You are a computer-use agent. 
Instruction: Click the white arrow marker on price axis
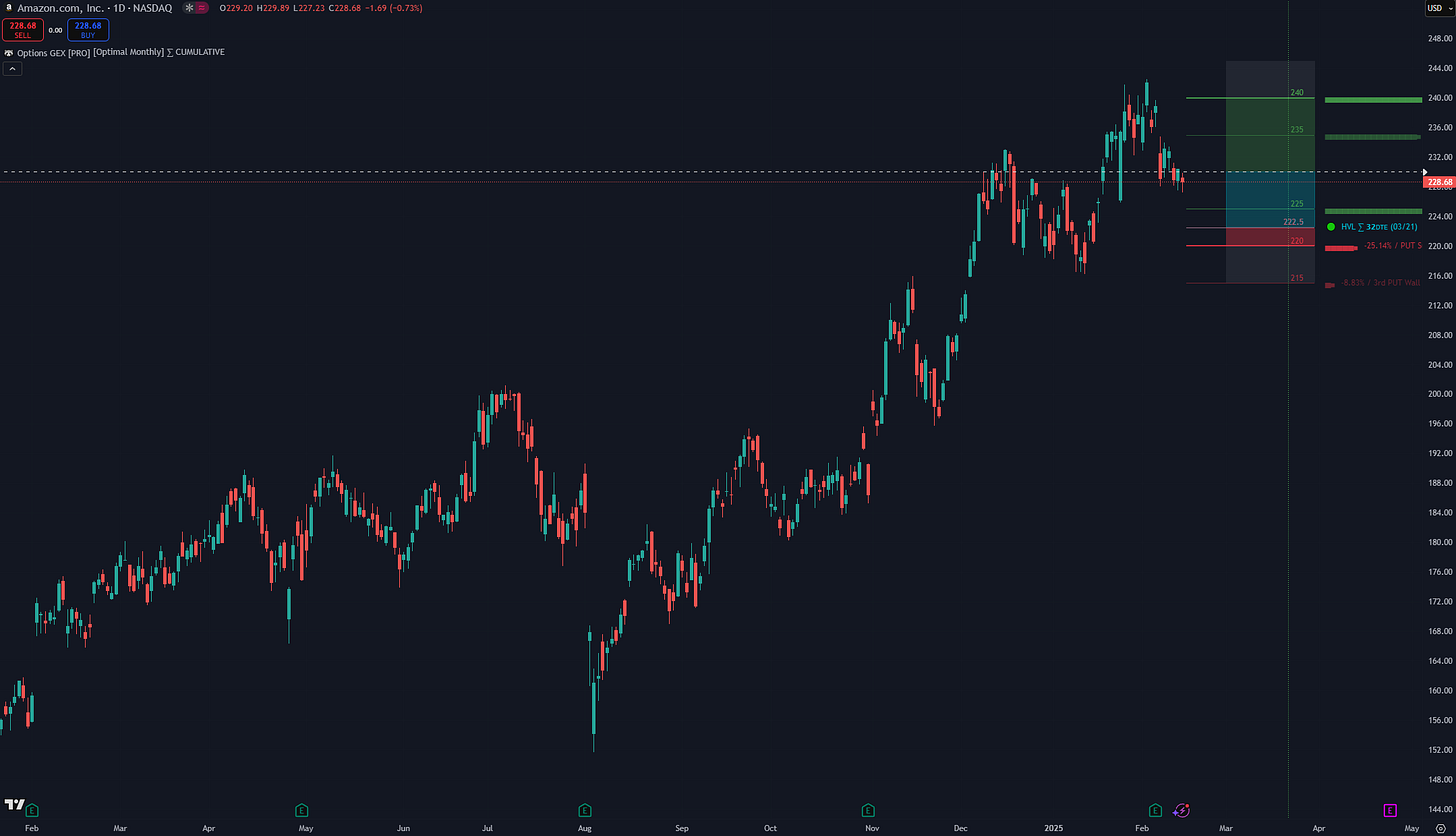click(x=1425, y=172)
